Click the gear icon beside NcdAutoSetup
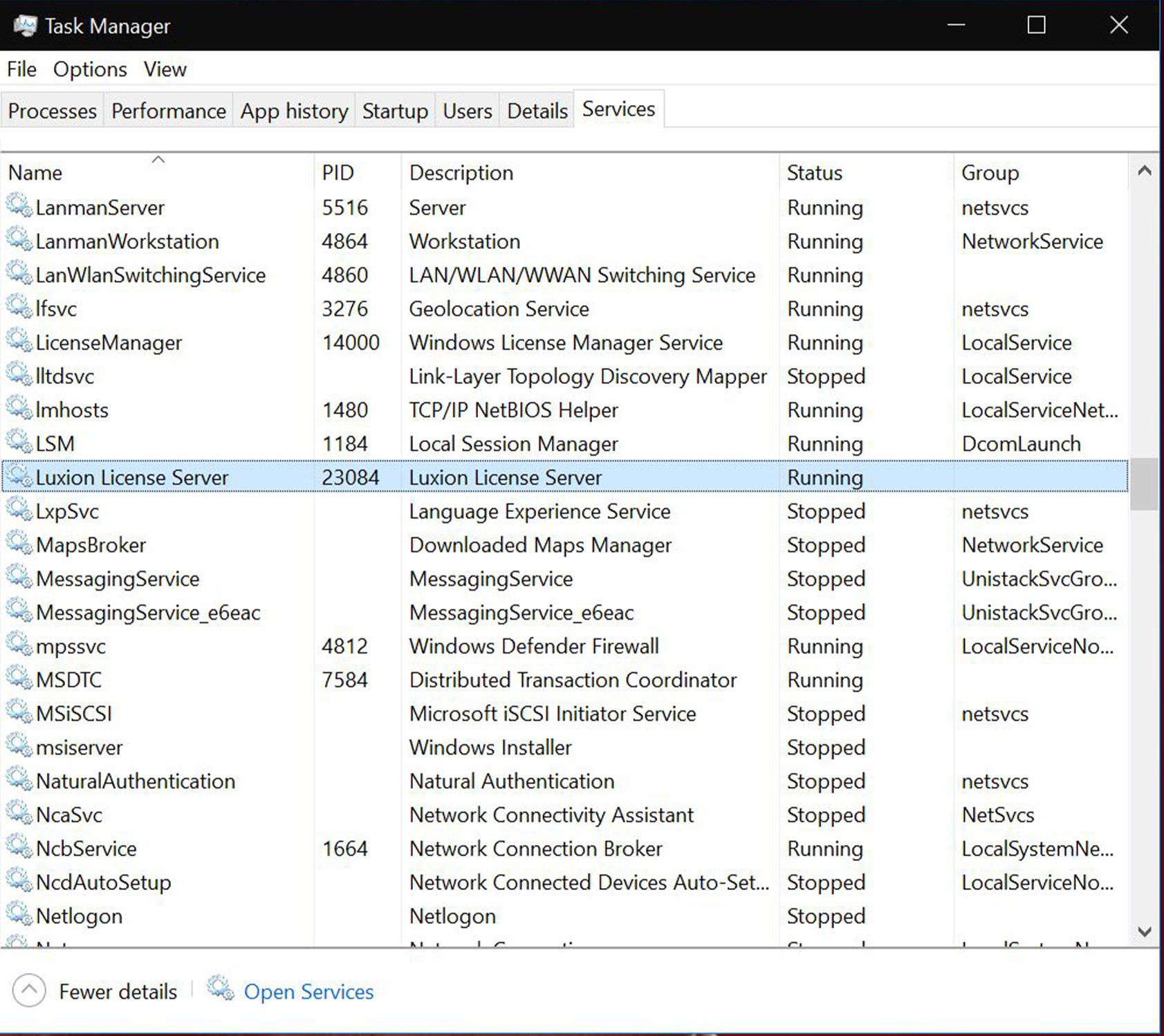The image size is (1164, 1036). 19,881
